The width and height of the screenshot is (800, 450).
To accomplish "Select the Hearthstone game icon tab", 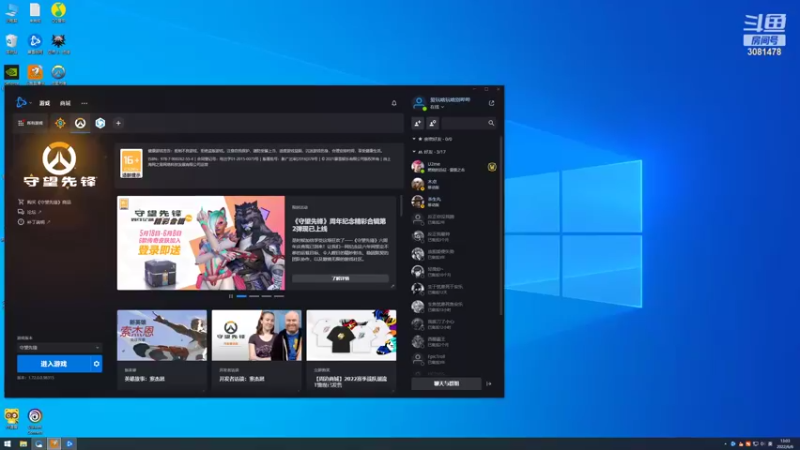I will (60, 123).
